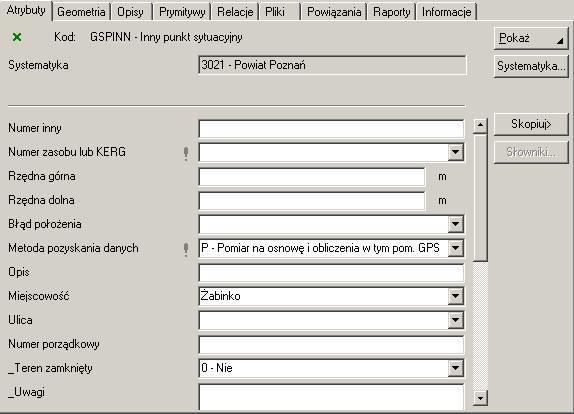This screenshot has height=414, width=574.
Task: Open Metoda pozyskania danych dropdown arrow
Action: (455, 248)
